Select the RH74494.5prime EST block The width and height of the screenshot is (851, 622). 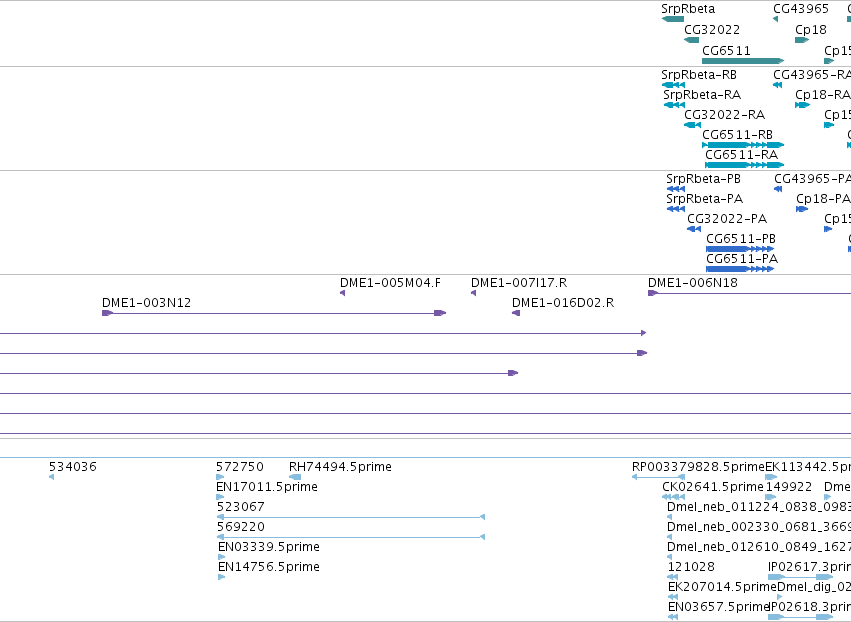295,477
